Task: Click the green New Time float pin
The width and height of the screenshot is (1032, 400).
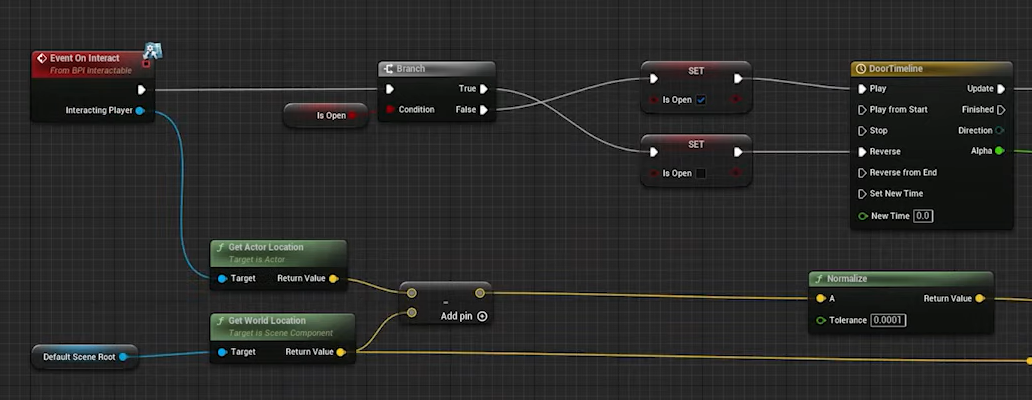Action: (862, 216)
